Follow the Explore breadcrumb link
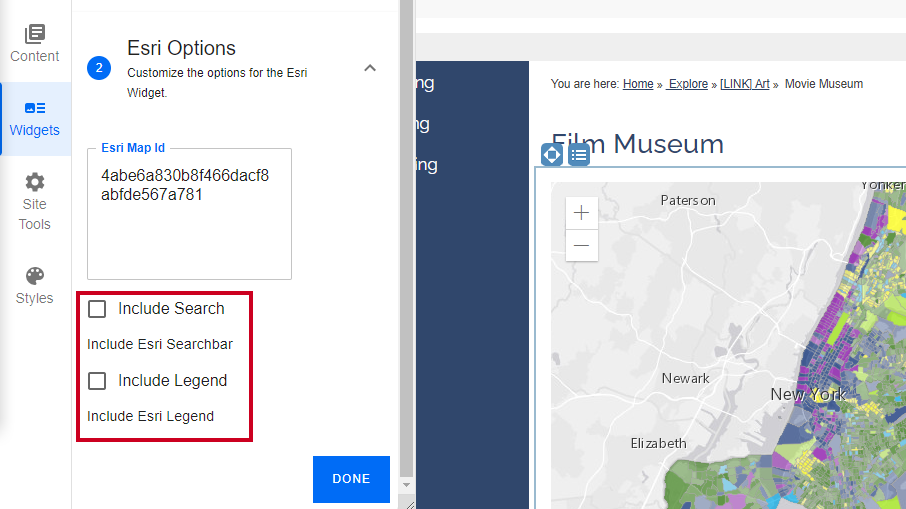The height and width of the screenshot is (509, 906). click(x=687, y=84)
